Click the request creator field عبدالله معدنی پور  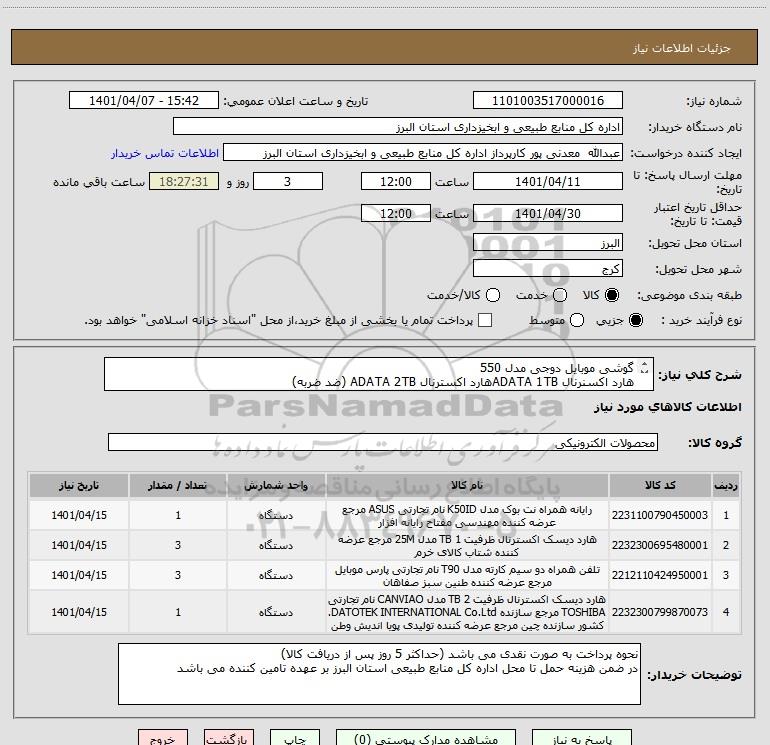[423, 153]
